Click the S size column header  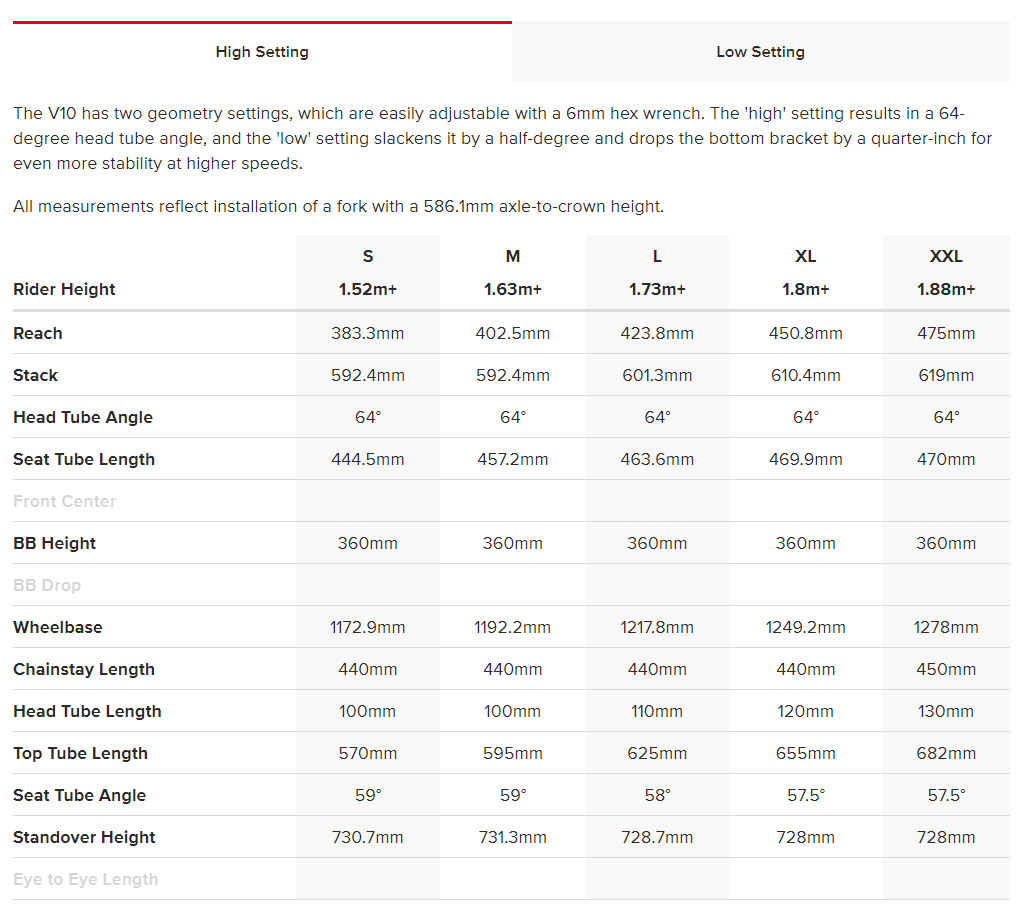(x=368, y=256)
